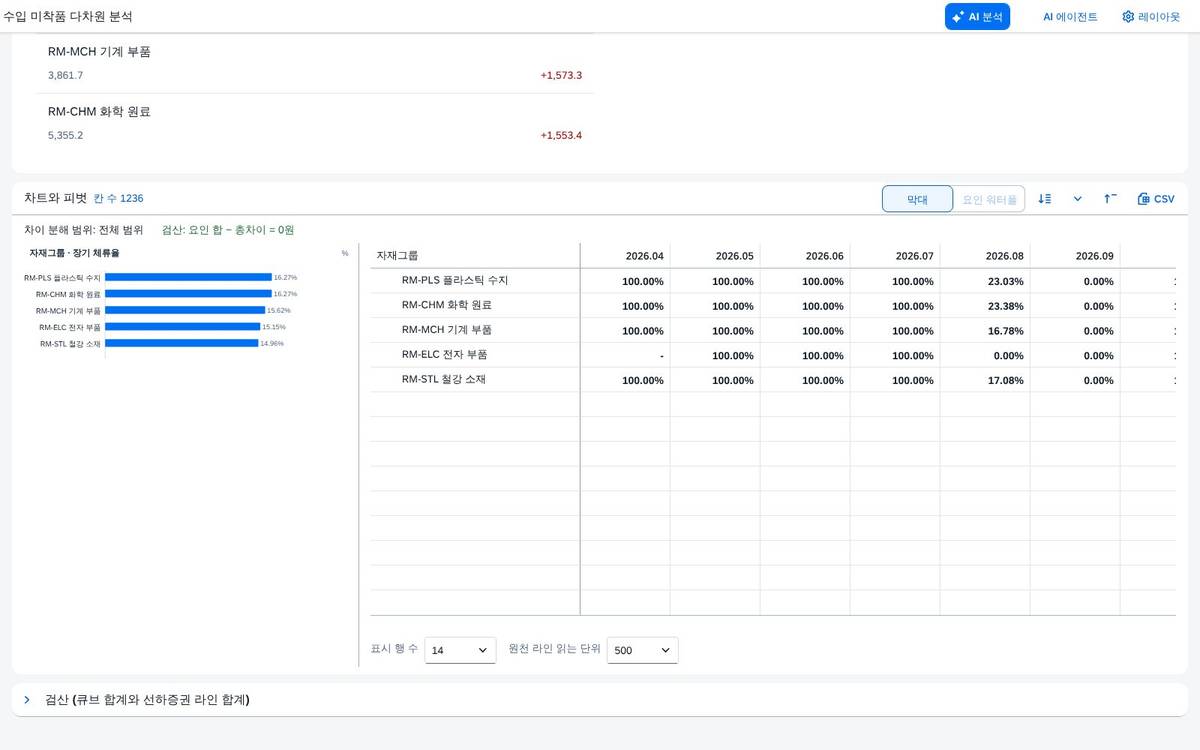Click the 차이 분해 범위: 전체 범위 text
The width and height of the screenshot is (1200, 750).
84,229
